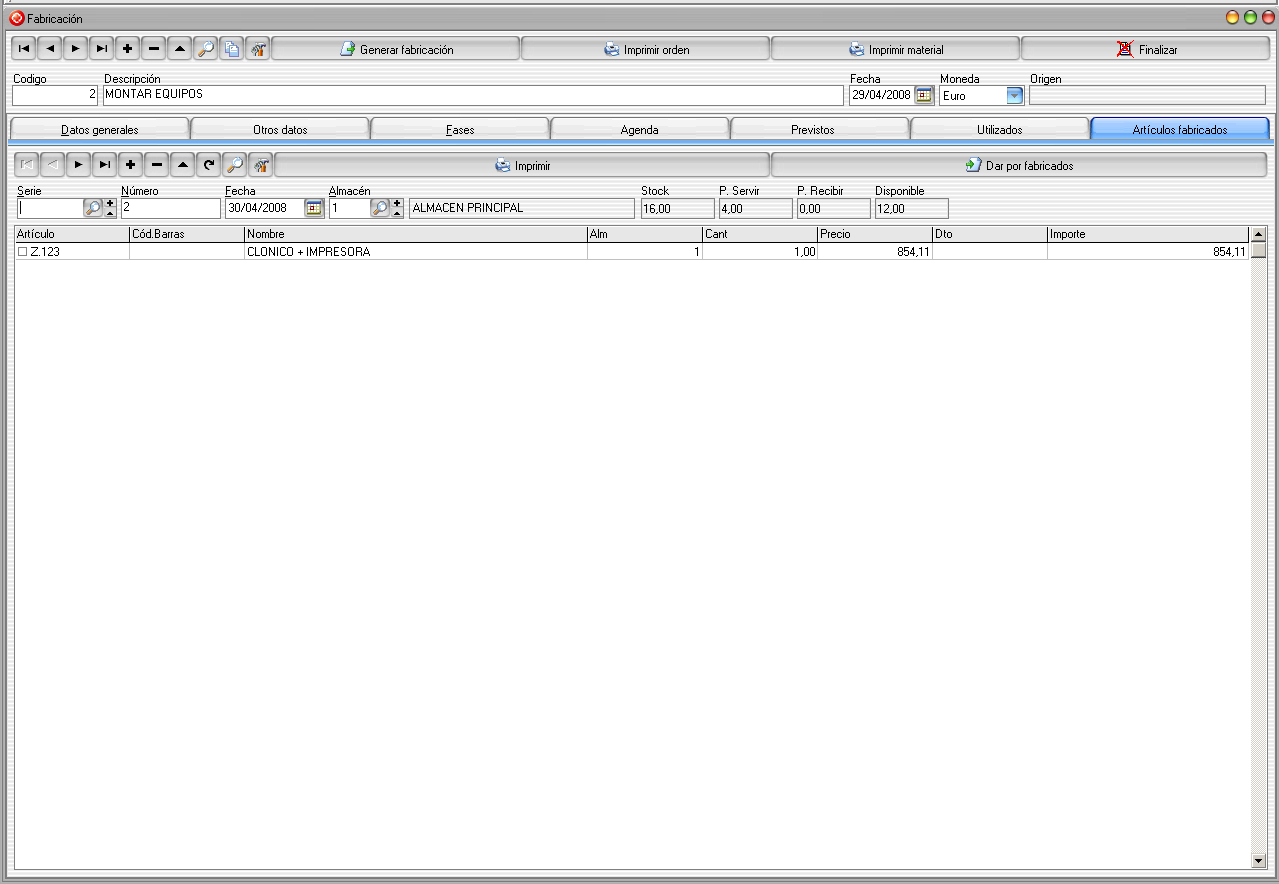The width and height of the screenshot is (1279, 884).
Task: Toggle the checkbox next to article Z.123
Action: tap(23, 252)
